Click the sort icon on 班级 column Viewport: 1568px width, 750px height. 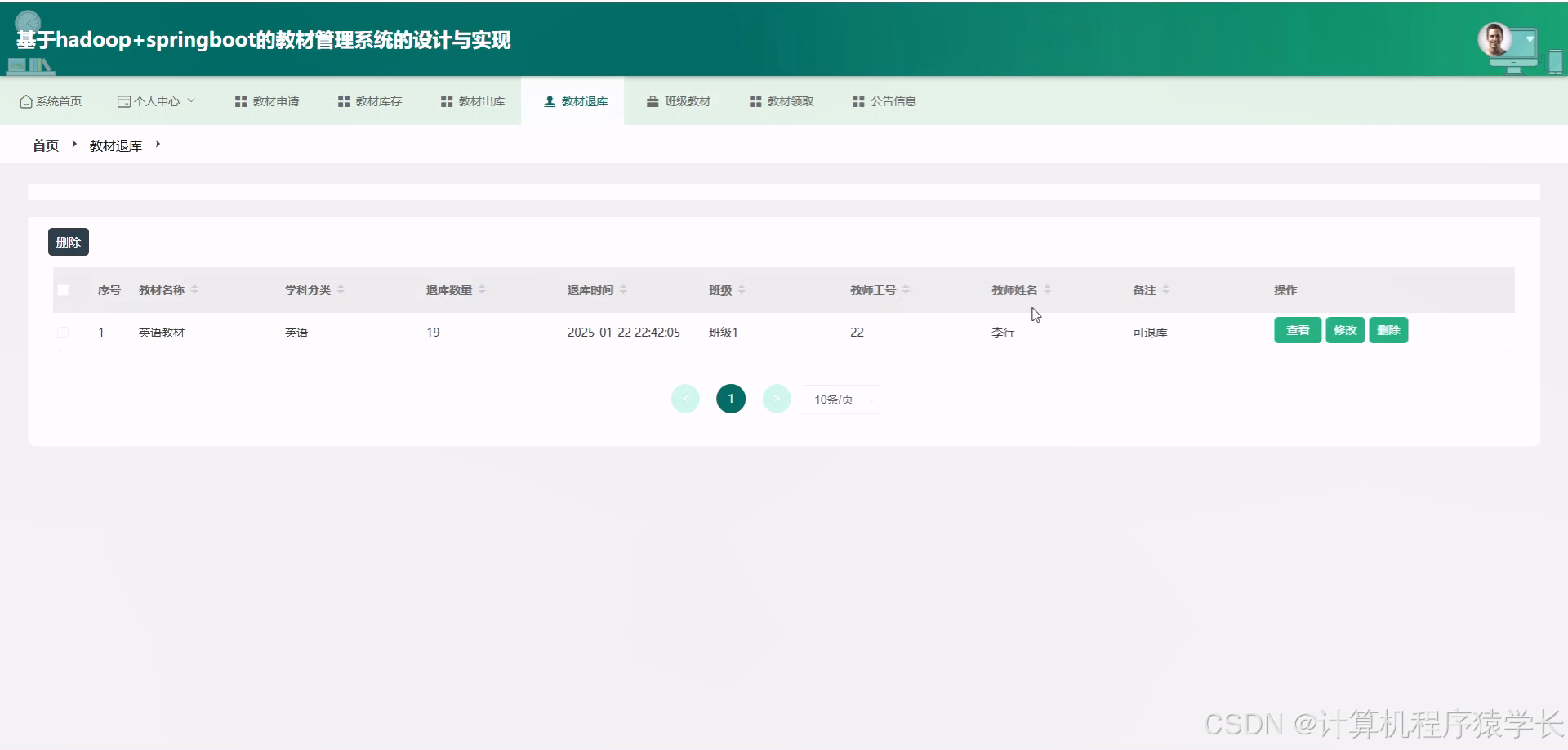point(742,289)
